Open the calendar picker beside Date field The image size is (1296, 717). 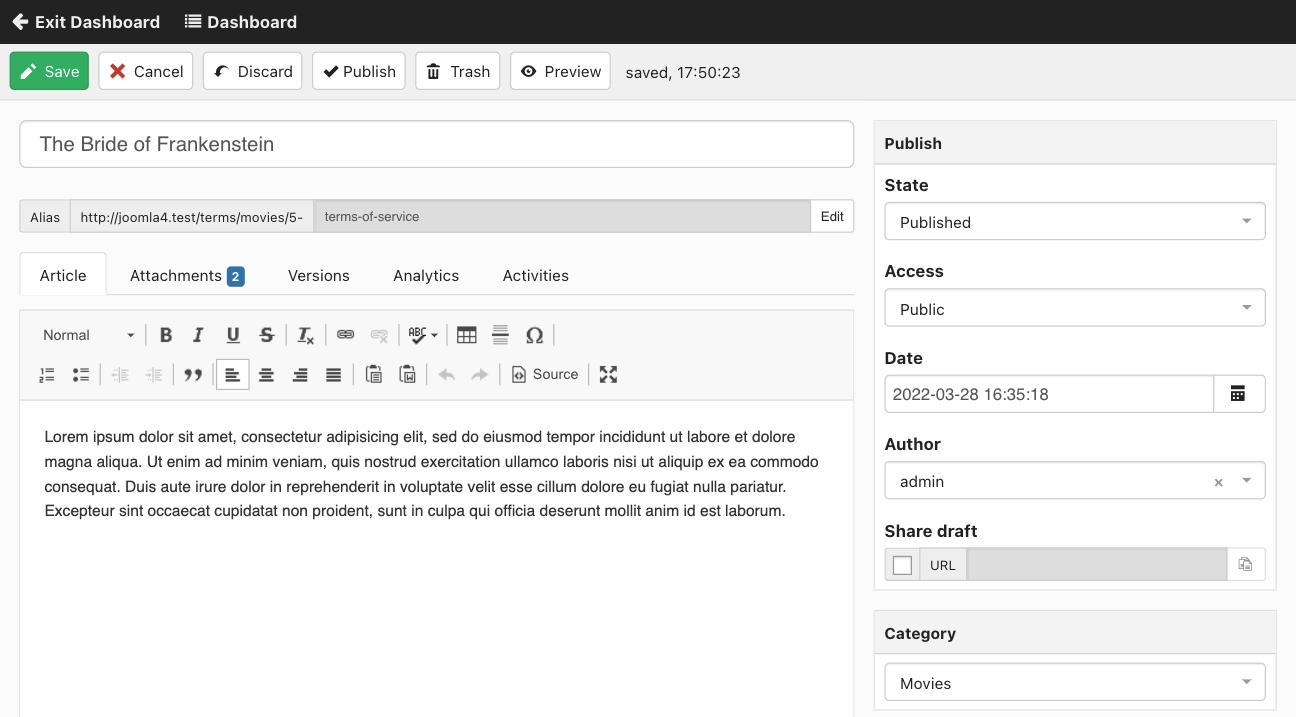click(1239, 394)
